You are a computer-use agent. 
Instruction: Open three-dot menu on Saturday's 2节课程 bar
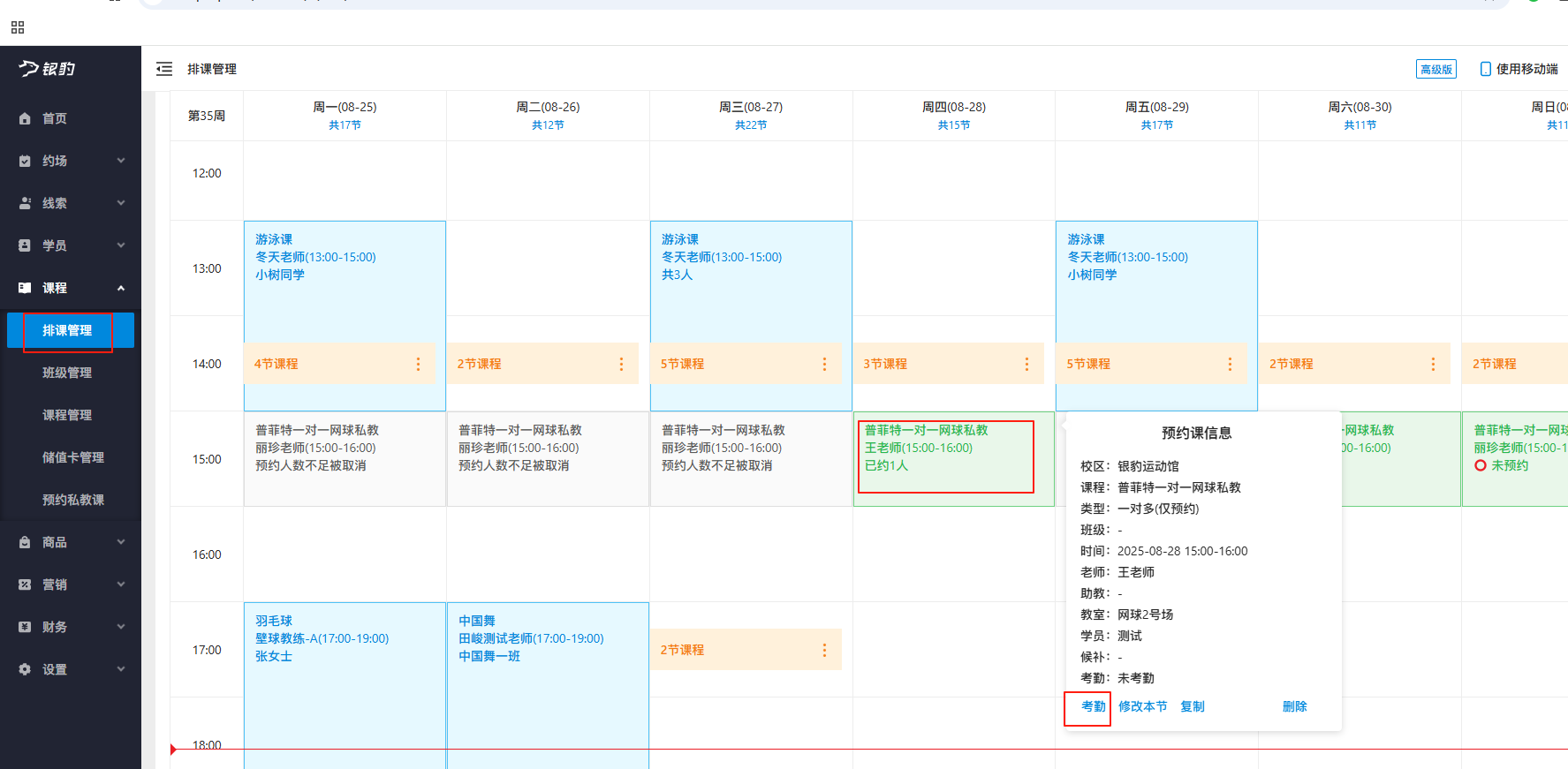(x=1433, y=364)
